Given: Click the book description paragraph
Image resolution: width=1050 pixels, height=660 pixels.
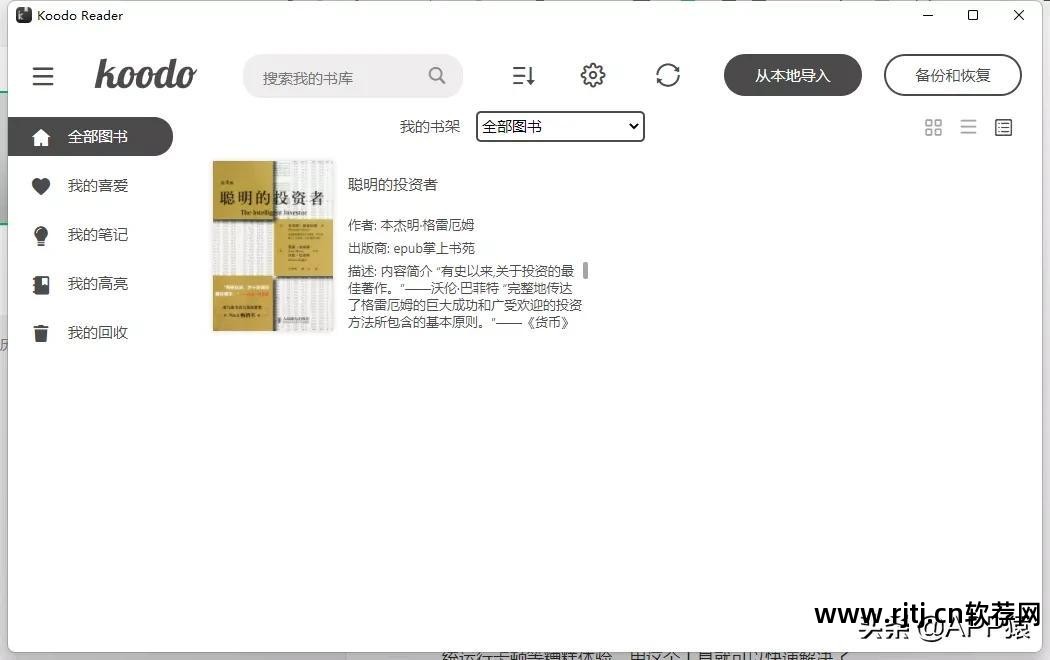Looking at the screenshot, I should point(464,297).
